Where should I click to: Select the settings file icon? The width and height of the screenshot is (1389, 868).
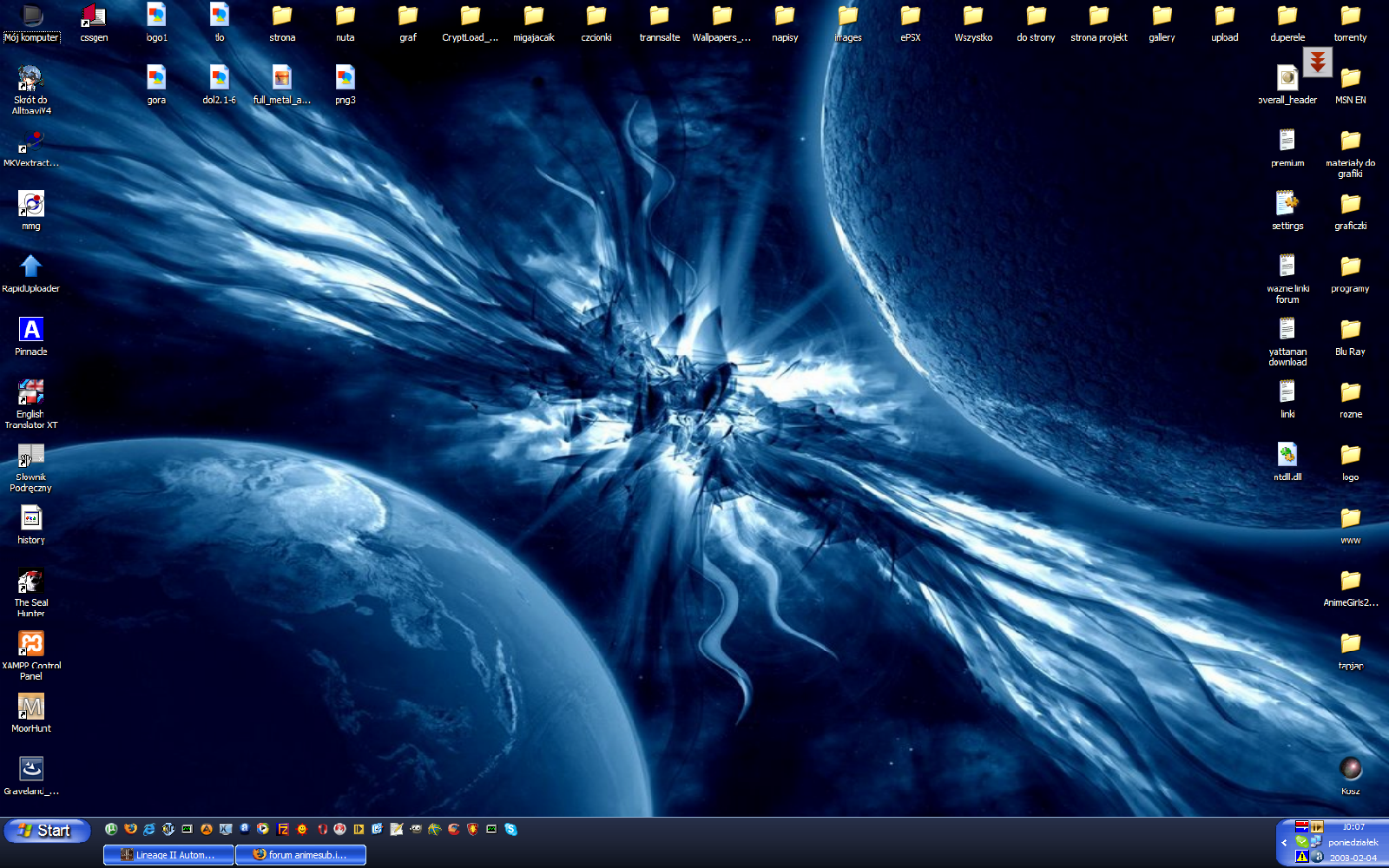click(x=1287, y=211)
